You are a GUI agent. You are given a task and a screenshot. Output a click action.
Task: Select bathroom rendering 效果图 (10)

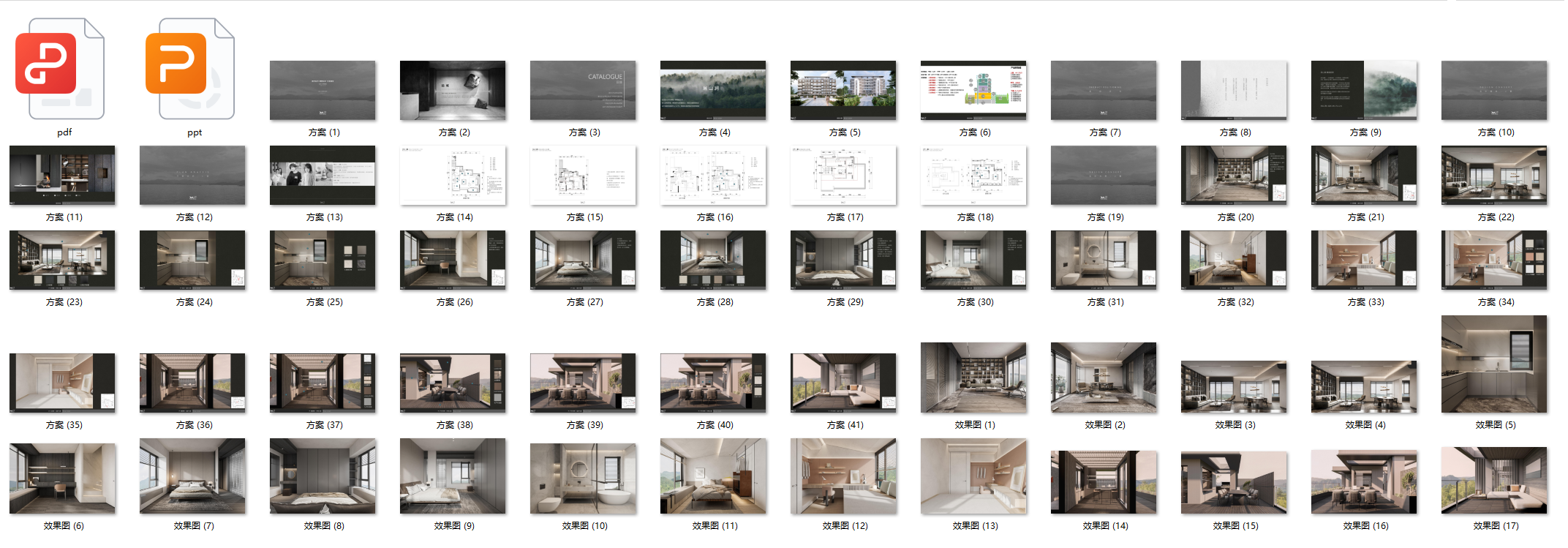(x=583, y=478)
